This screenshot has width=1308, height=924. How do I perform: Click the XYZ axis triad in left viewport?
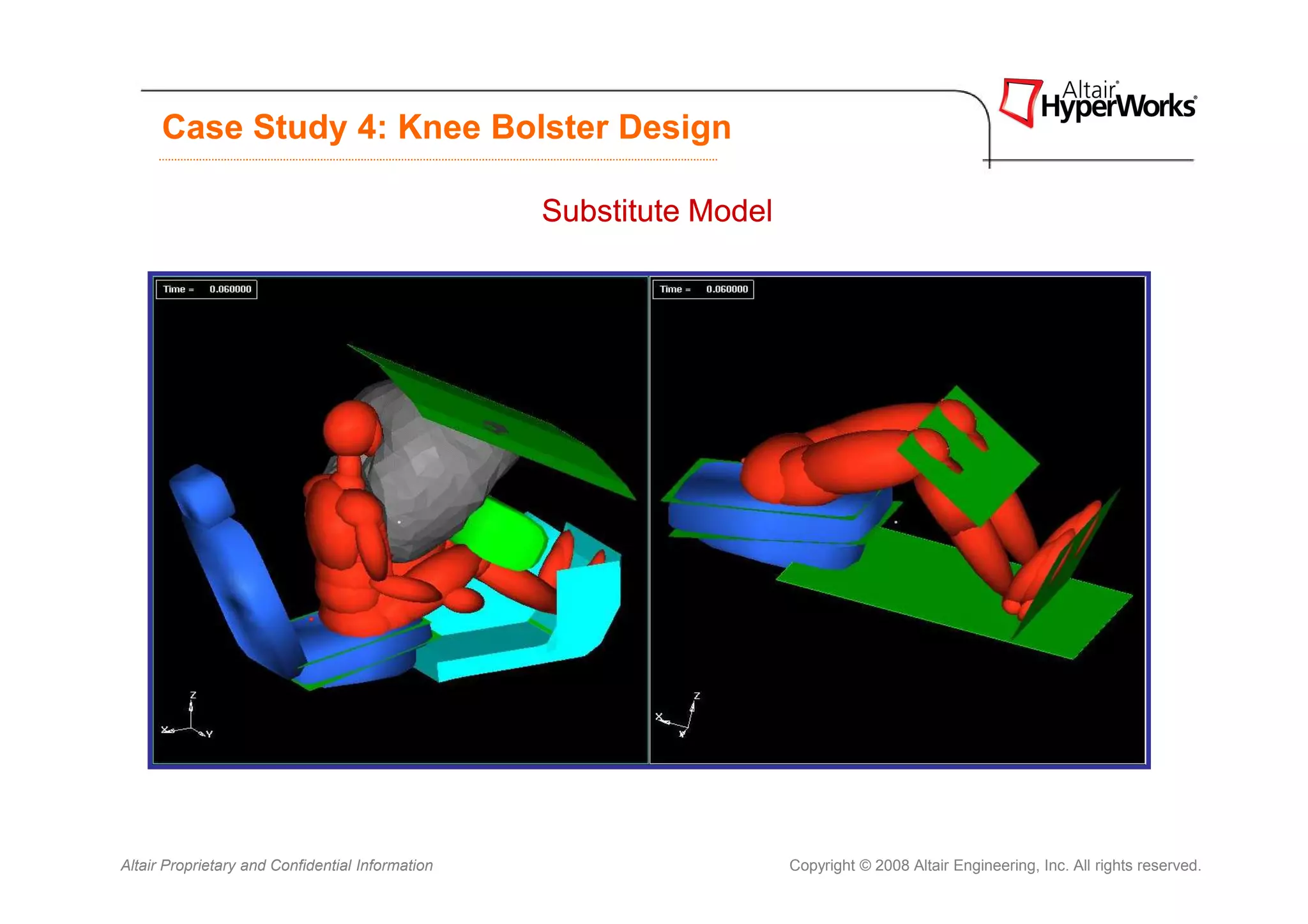188,716
